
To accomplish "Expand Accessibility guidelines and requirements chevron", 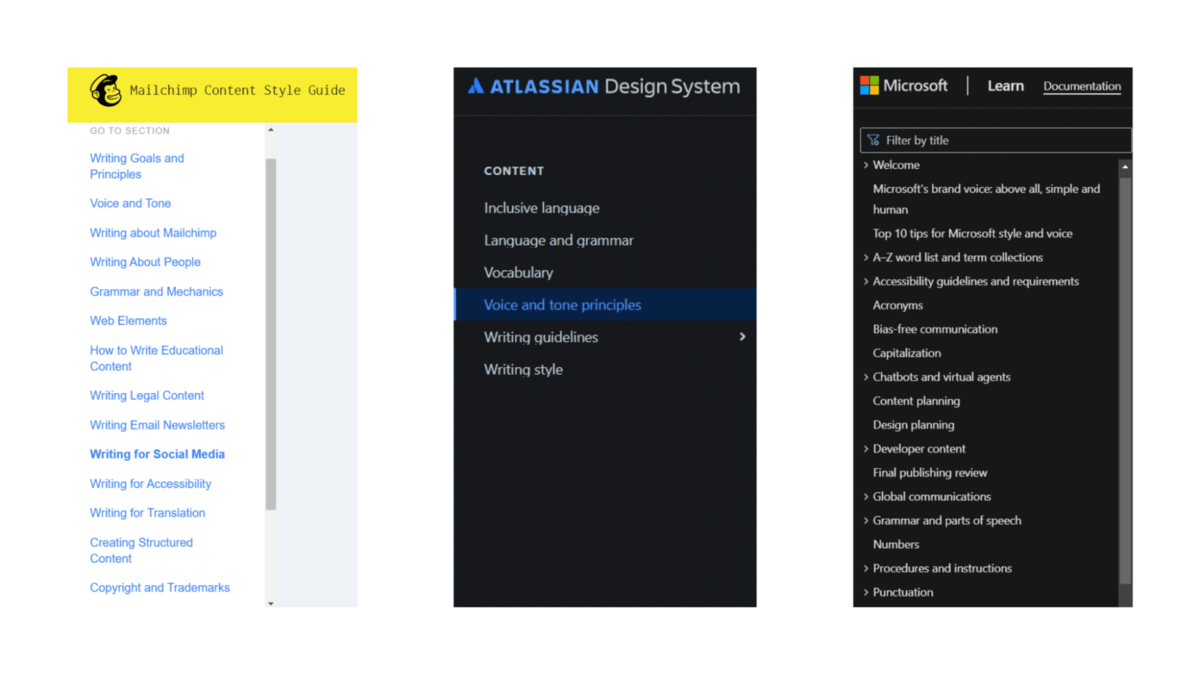I will tap(866, 281).
